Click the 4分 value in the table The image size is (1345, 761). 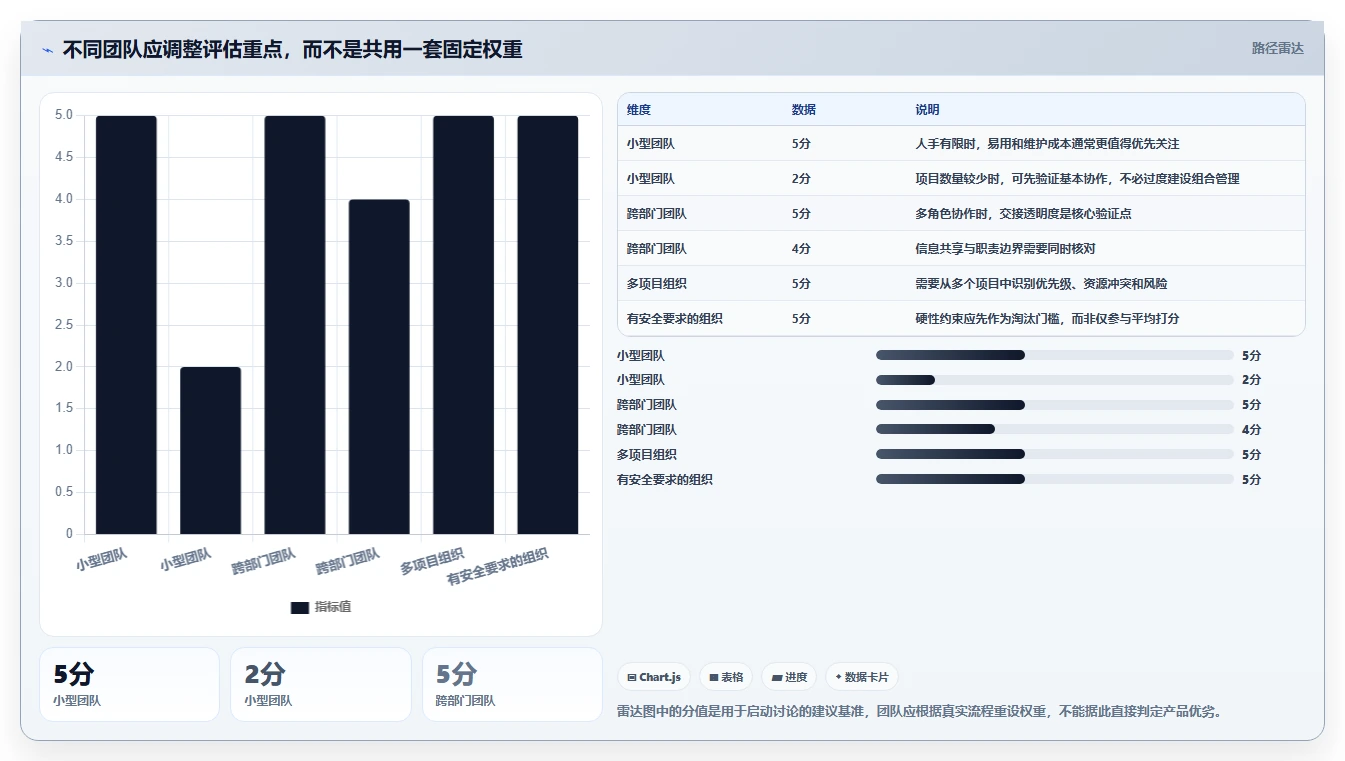click(801, 249)
